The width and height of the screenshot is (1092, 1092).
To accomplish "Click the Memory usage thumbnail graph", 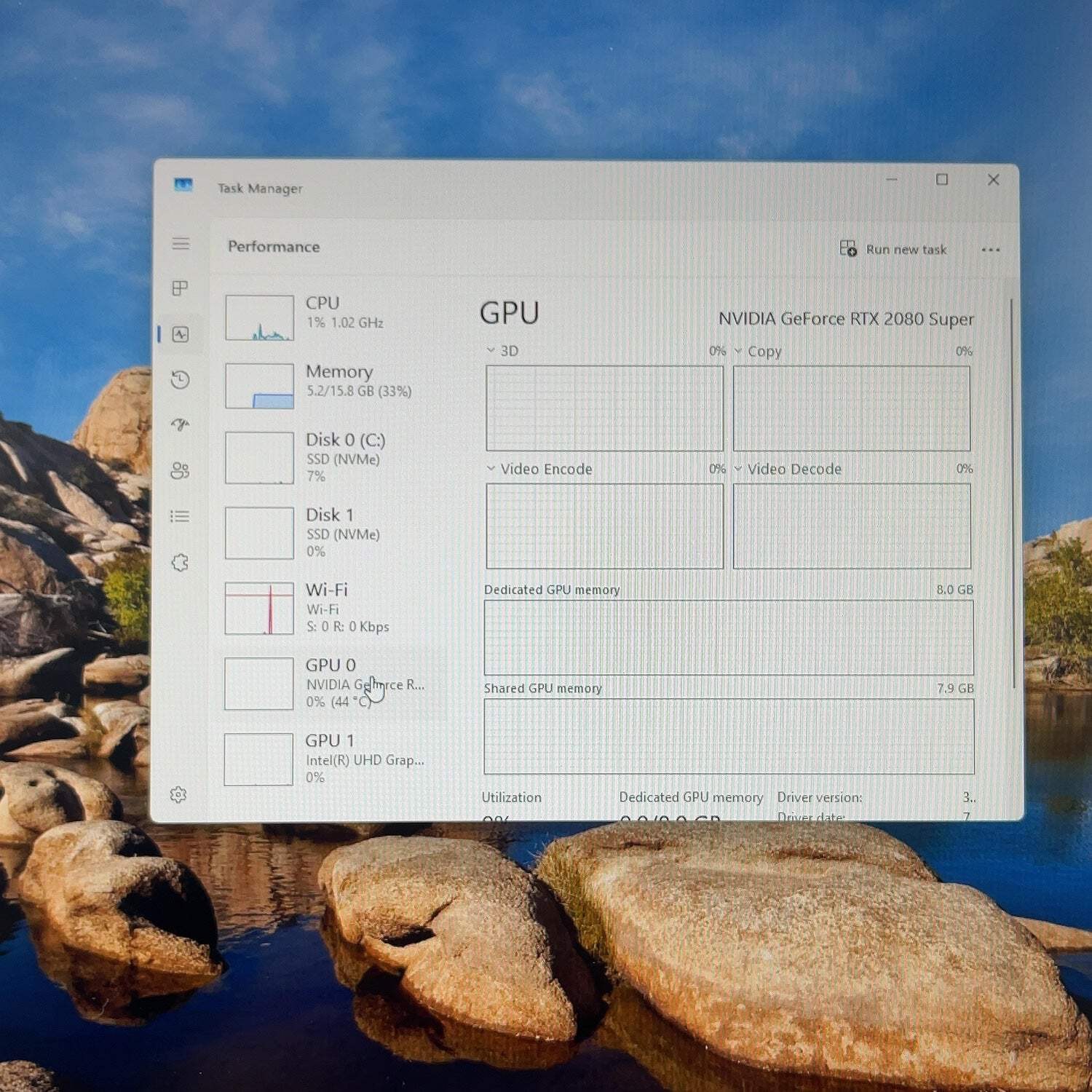I will [260, 386].
